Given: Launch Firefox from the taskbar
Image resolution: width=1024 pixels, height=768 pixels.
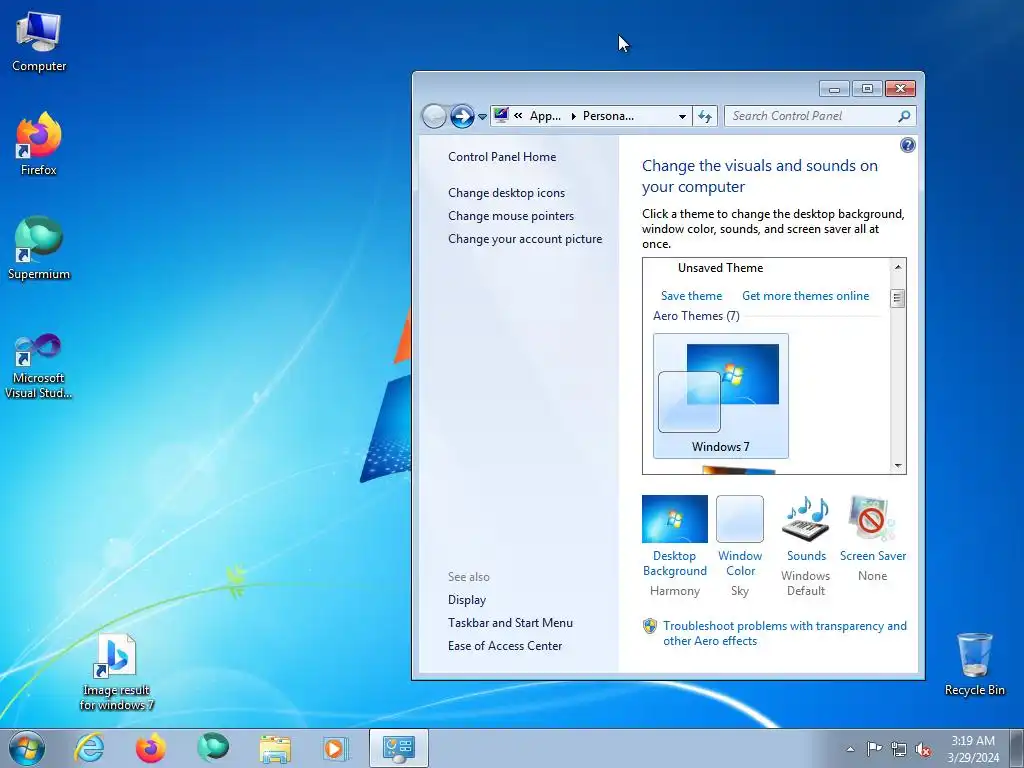Looking at the screenshot, I should pyautogui.click(x=150, y=748).
